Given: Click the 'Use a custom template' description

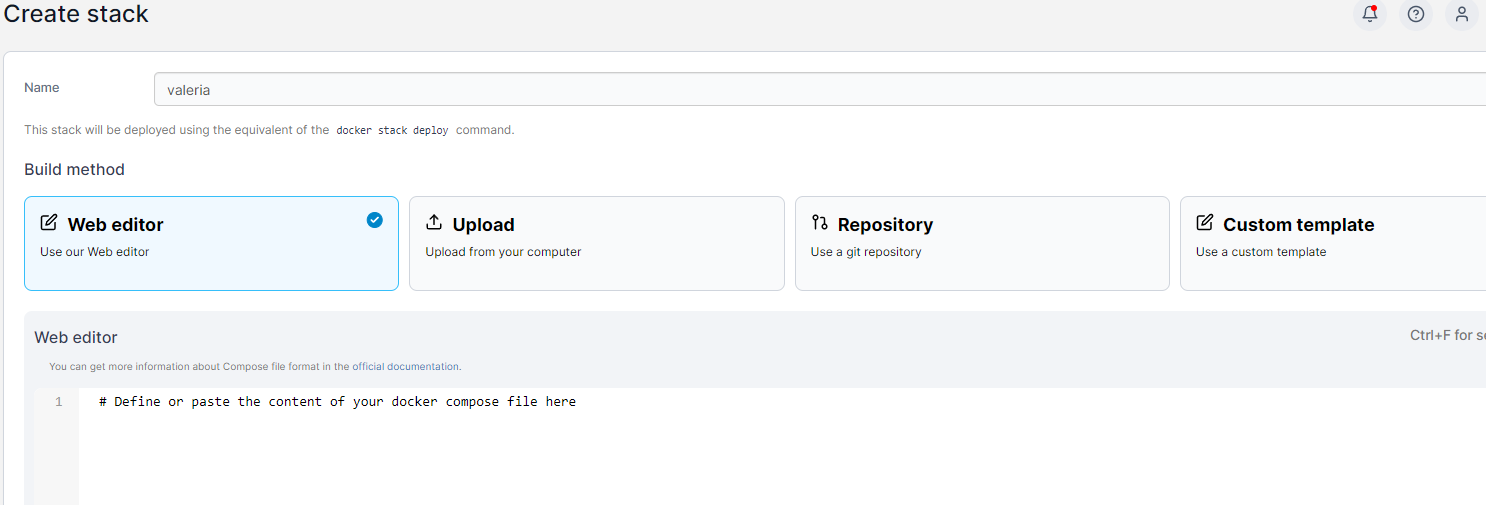Looking at the screenshot, I should click(x=1261, y=252).
